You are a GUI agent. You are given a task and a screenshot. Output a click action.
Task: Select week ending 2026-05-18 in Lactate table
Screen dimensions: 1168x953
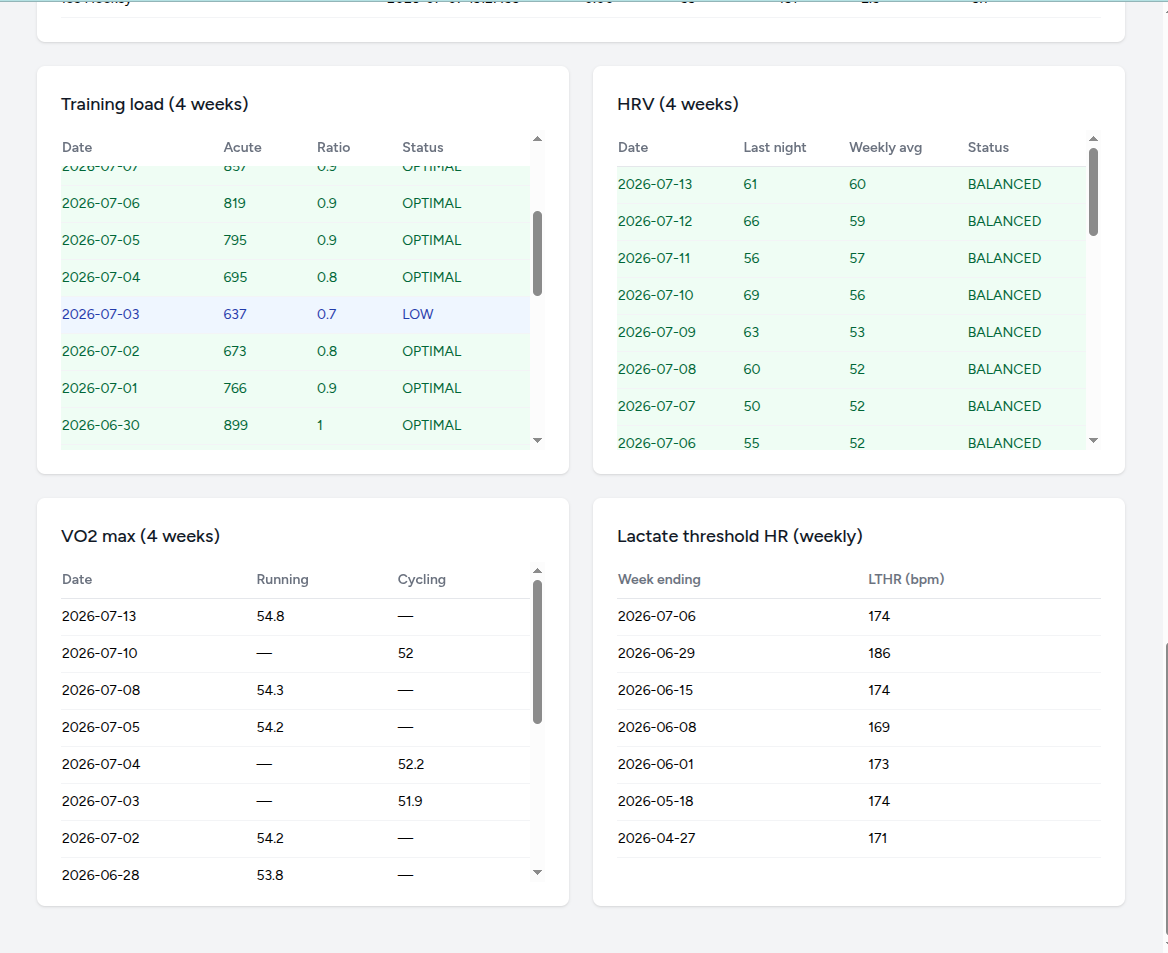656,801
